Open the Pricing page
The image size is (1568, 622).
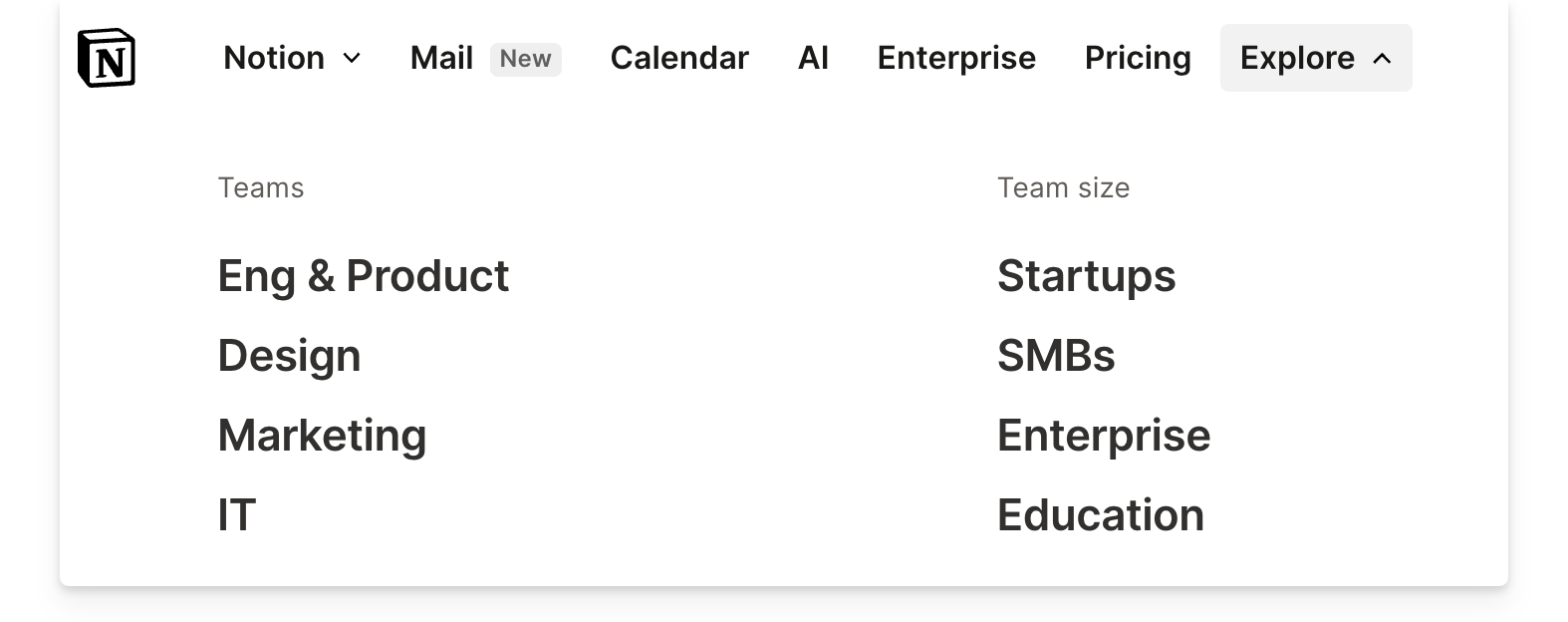1138,58
